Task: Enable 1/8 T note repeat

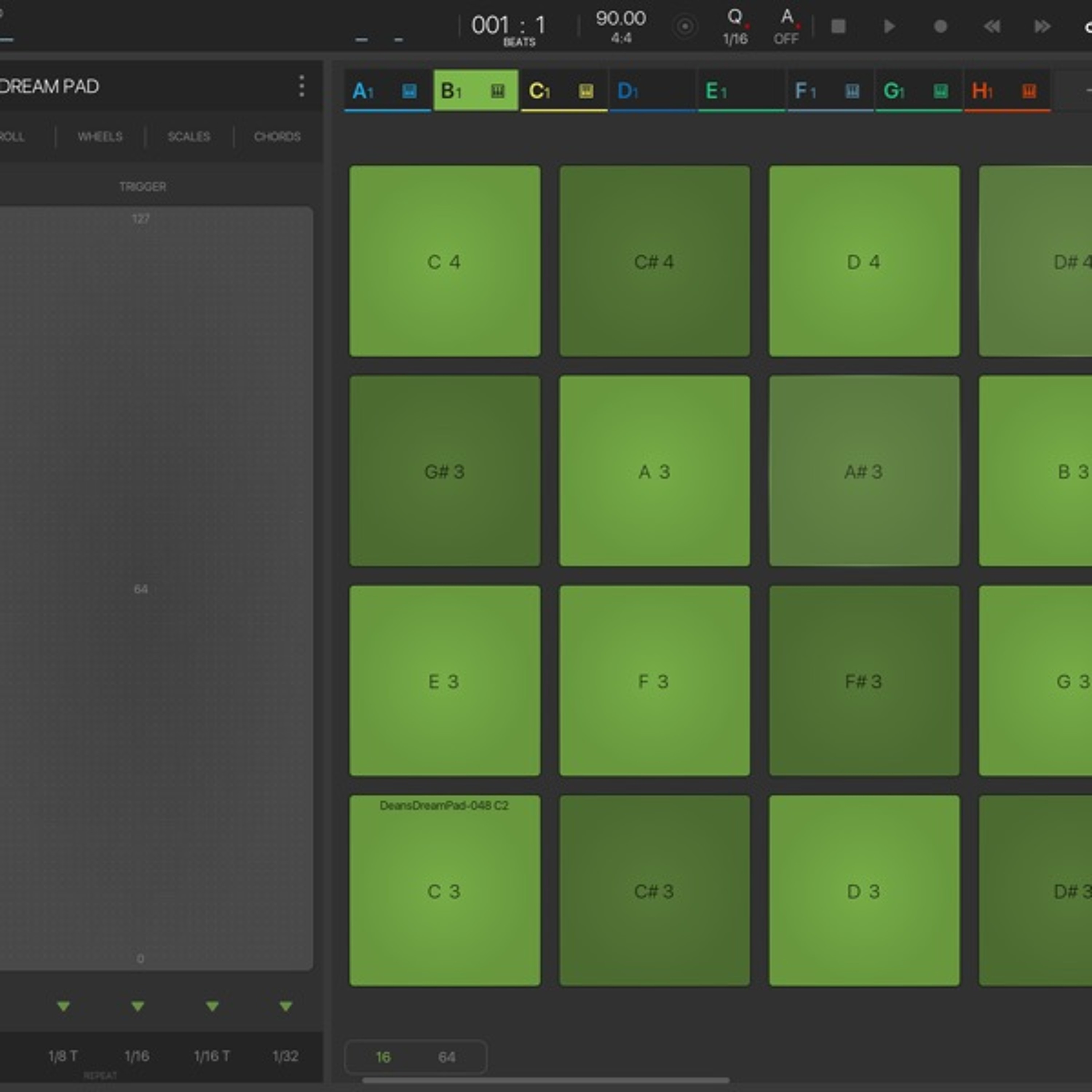Action: click(63, 1056)
